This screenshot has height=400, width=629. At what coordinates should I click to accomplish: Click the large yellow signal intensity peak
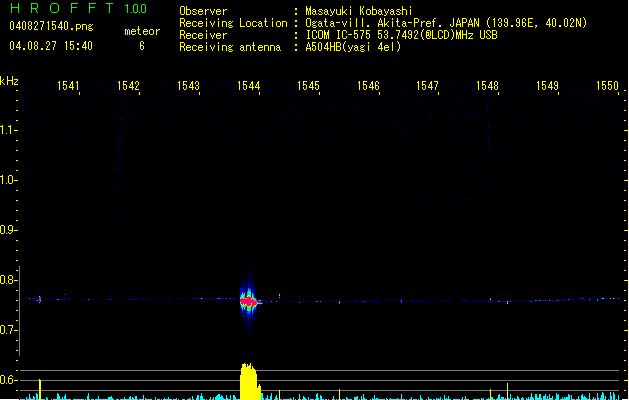click(249, 382)
